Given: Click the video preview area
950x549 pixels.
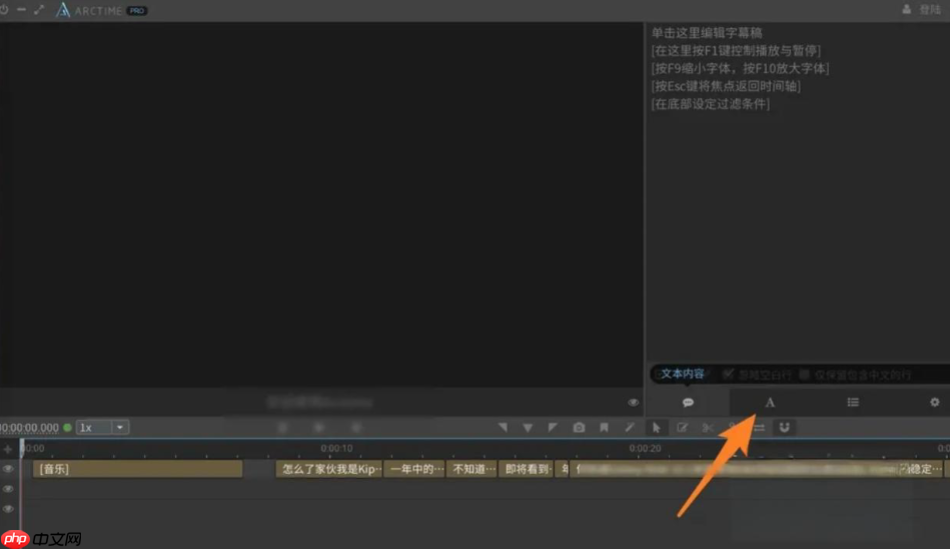Looking at the screenshot, I should point(321,205).
